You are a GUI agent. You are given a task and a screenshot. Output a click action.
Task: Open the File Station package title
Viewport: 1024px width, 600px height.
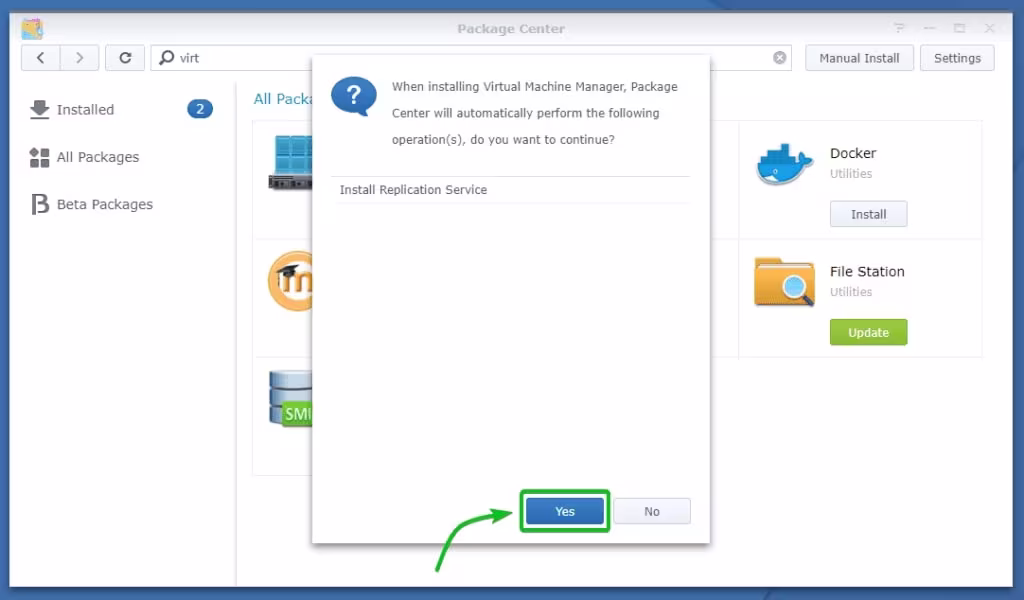pos(867,272)
